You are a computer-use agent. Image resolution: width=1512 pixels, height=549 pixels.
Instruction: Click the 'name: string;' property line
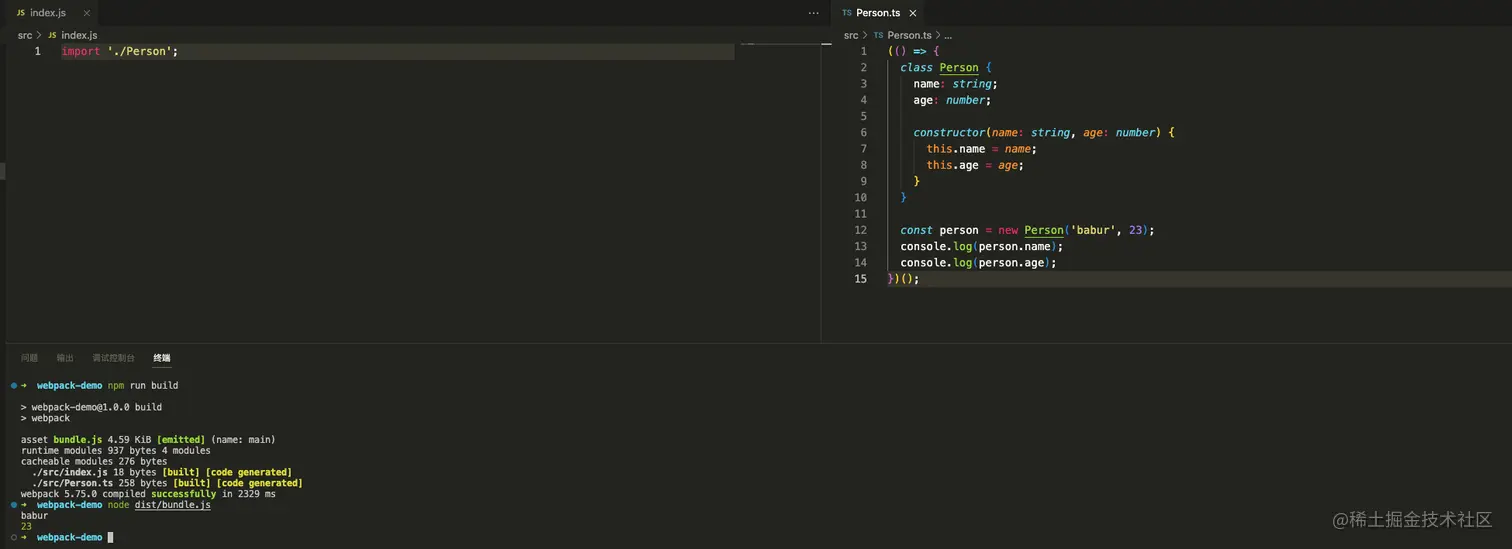tap(955, 84)
